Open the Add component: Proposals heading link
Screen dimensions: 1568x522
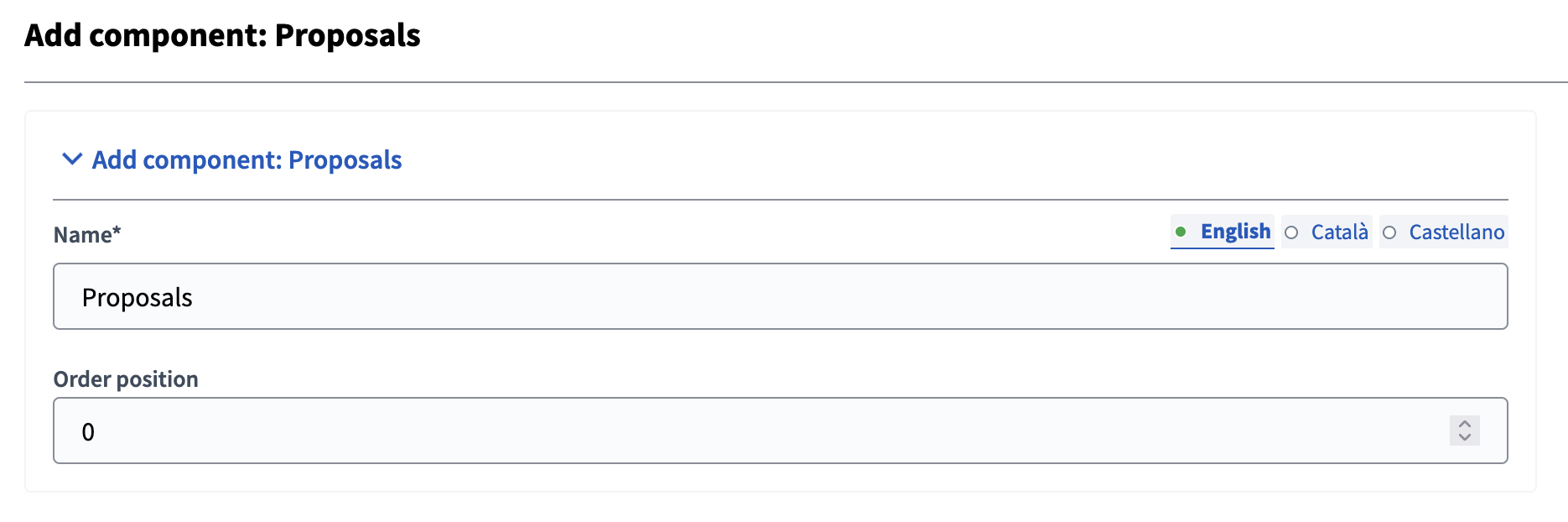point(247,159)
